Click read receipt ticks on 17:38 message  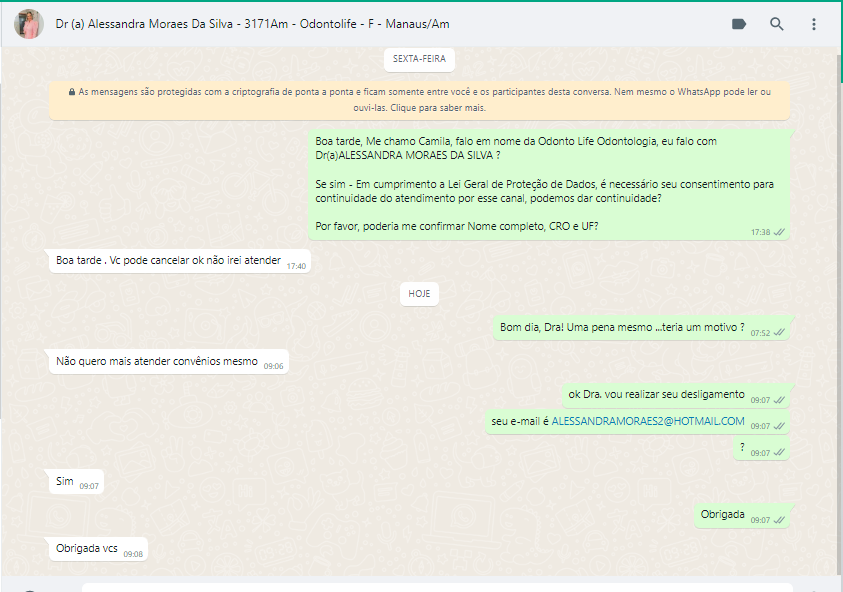pos(779,232)
